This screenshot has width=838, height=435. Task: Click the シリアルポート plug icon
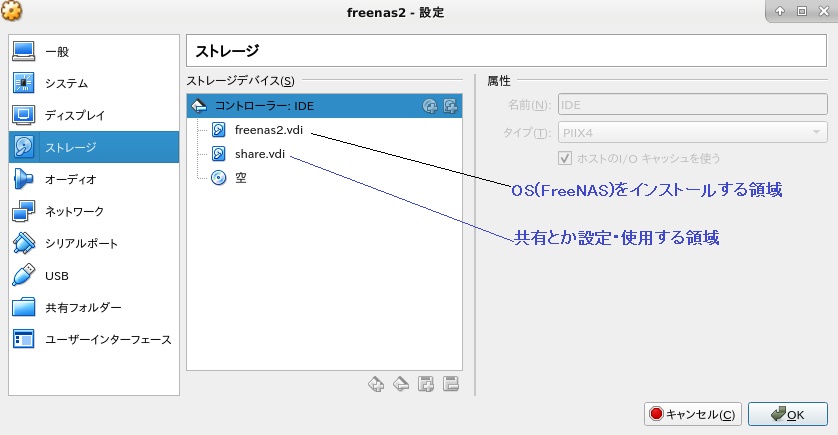pyautogui.click(x=24, y=243)
